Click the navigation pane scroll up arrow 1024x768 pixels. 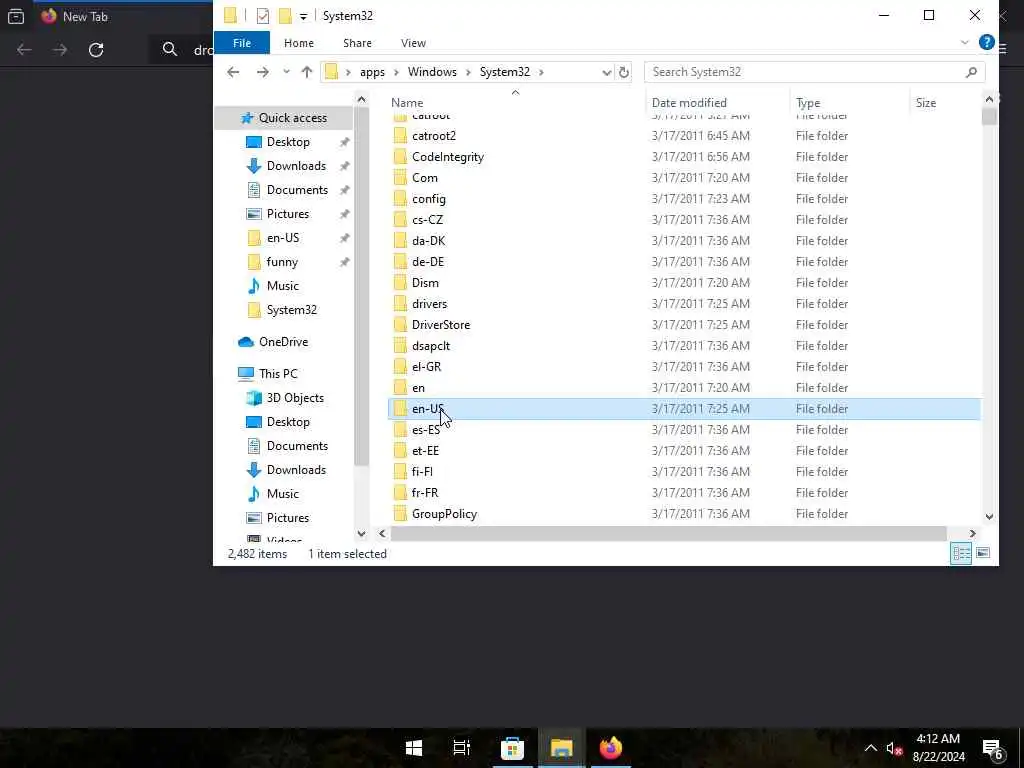tap(361, 99)
